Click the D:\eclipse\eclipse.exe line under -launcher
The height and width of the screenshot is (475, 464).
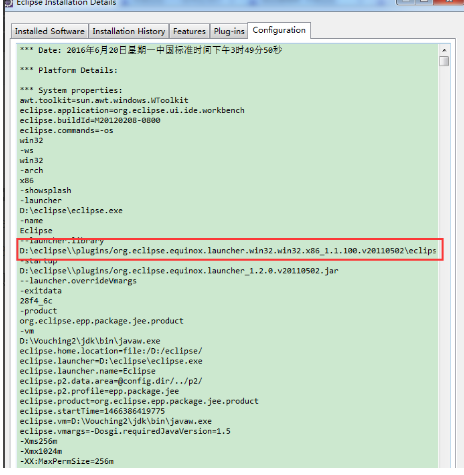click(71, 210)
